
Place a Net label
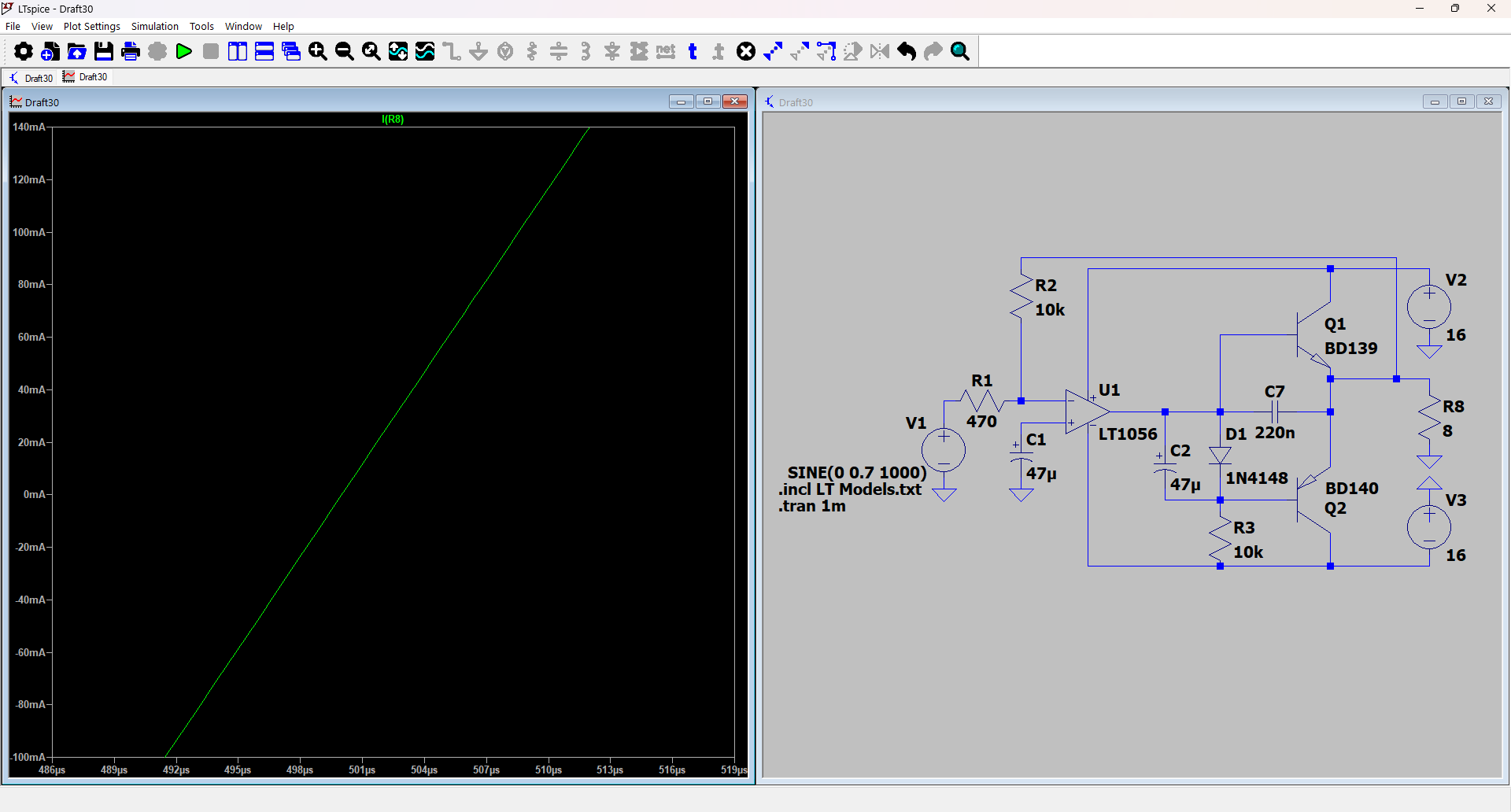(x=666, y=52)
